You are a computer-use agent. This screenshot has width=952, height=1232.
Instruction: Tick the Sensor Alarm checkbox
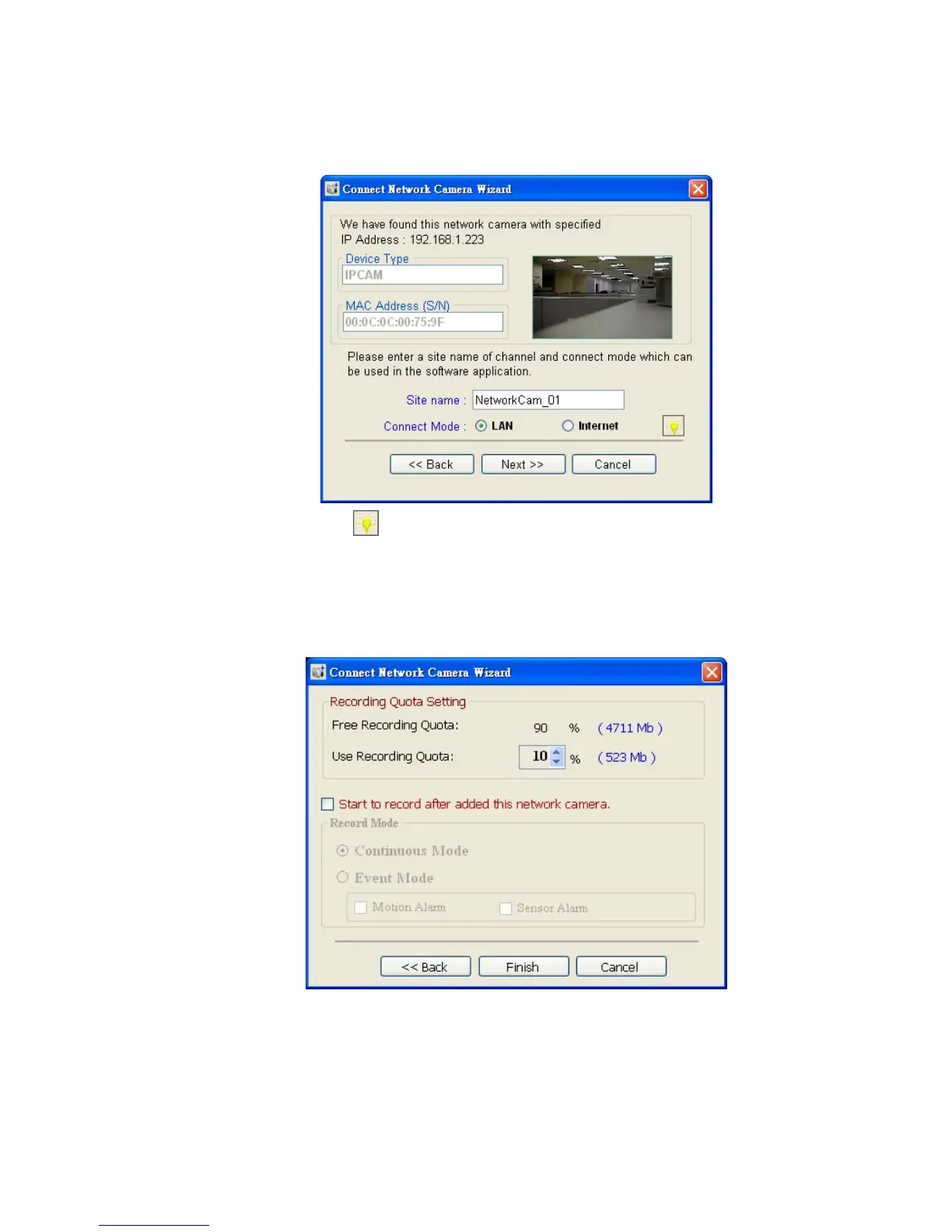click(x=506, y=908)
